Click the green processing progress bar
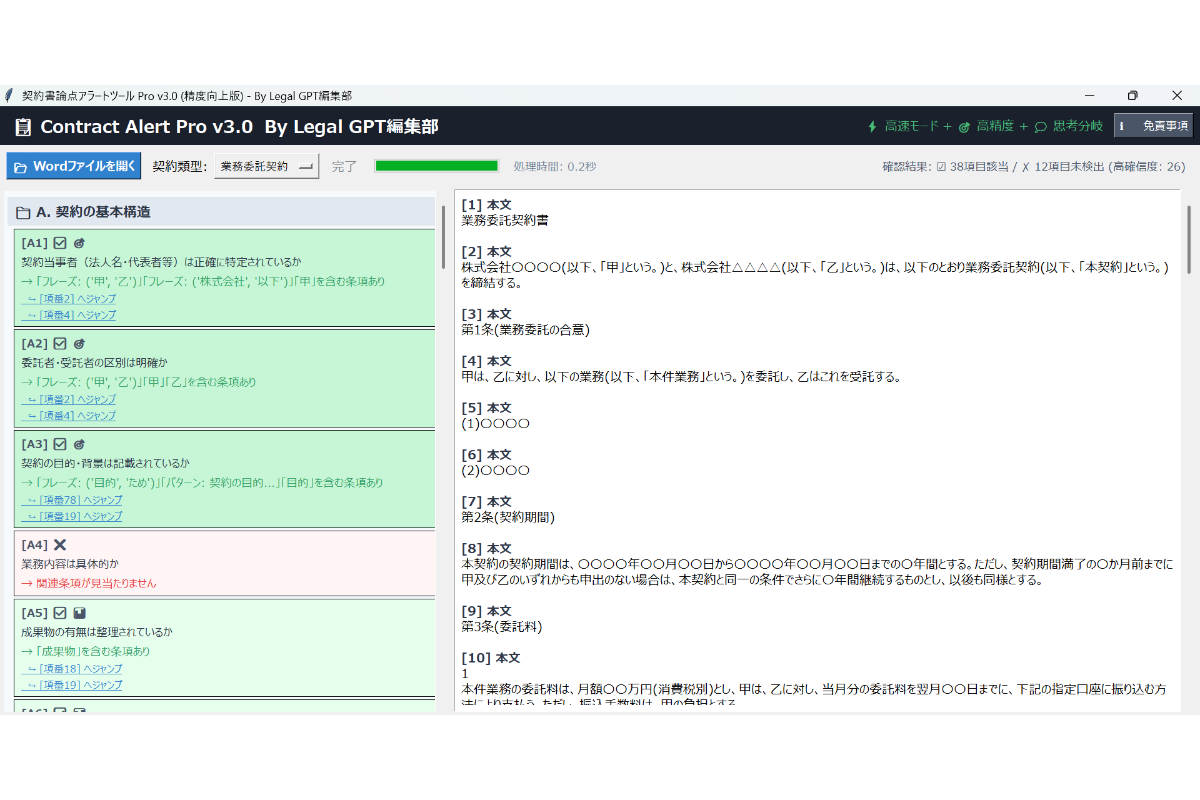 [436, 166]
